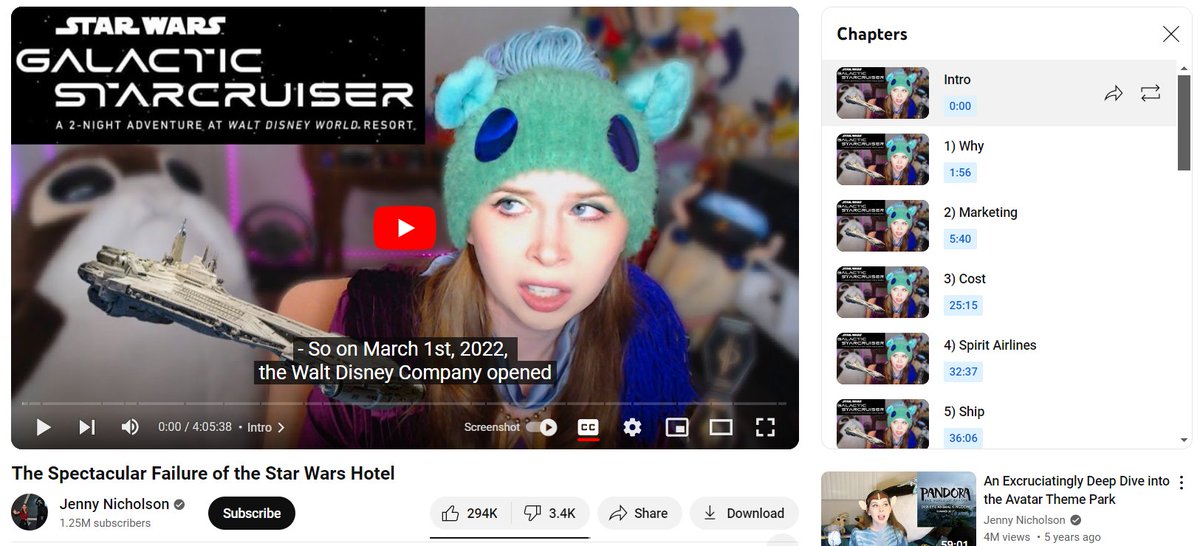The height and width of the screenshot is (546, 1200).
Task: Open the Spirit Airlines chapter thumbnail
Action: 883,358
